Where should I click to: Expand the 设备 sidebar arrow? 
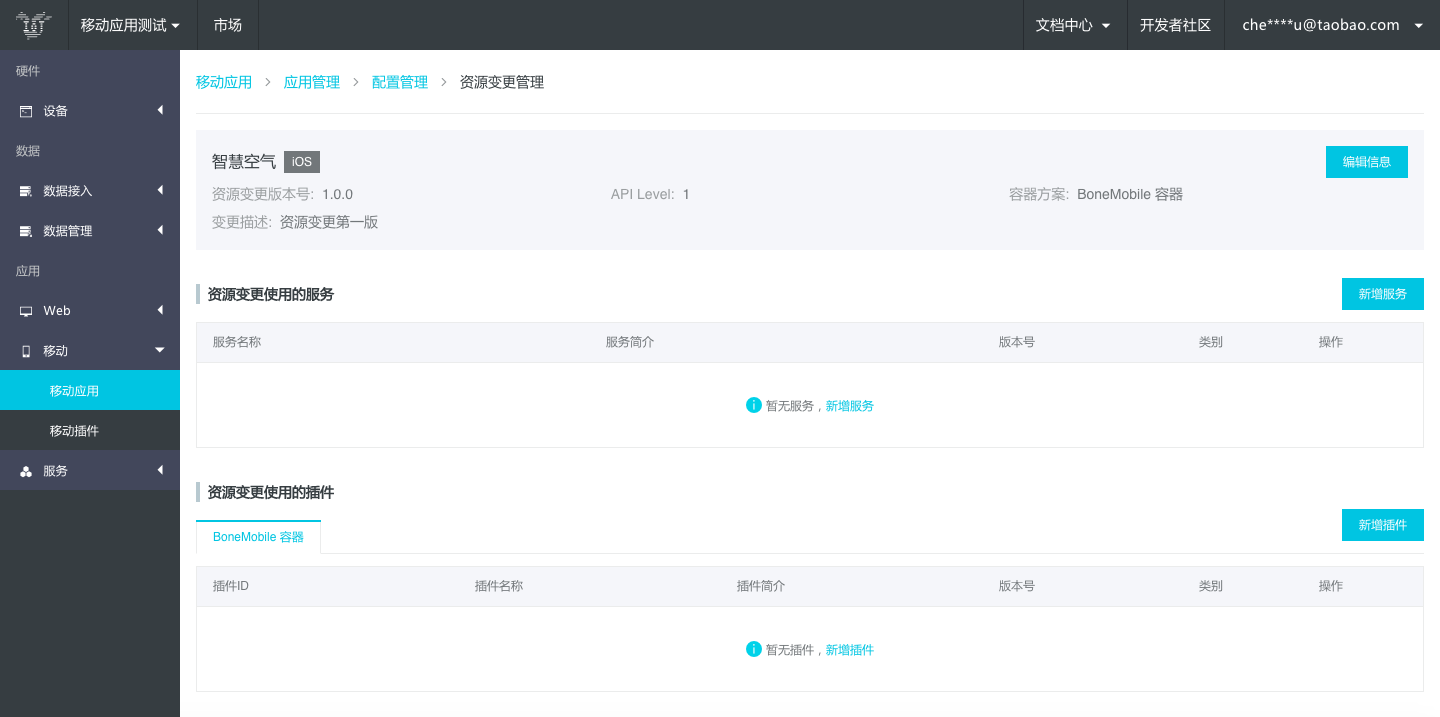160,110
